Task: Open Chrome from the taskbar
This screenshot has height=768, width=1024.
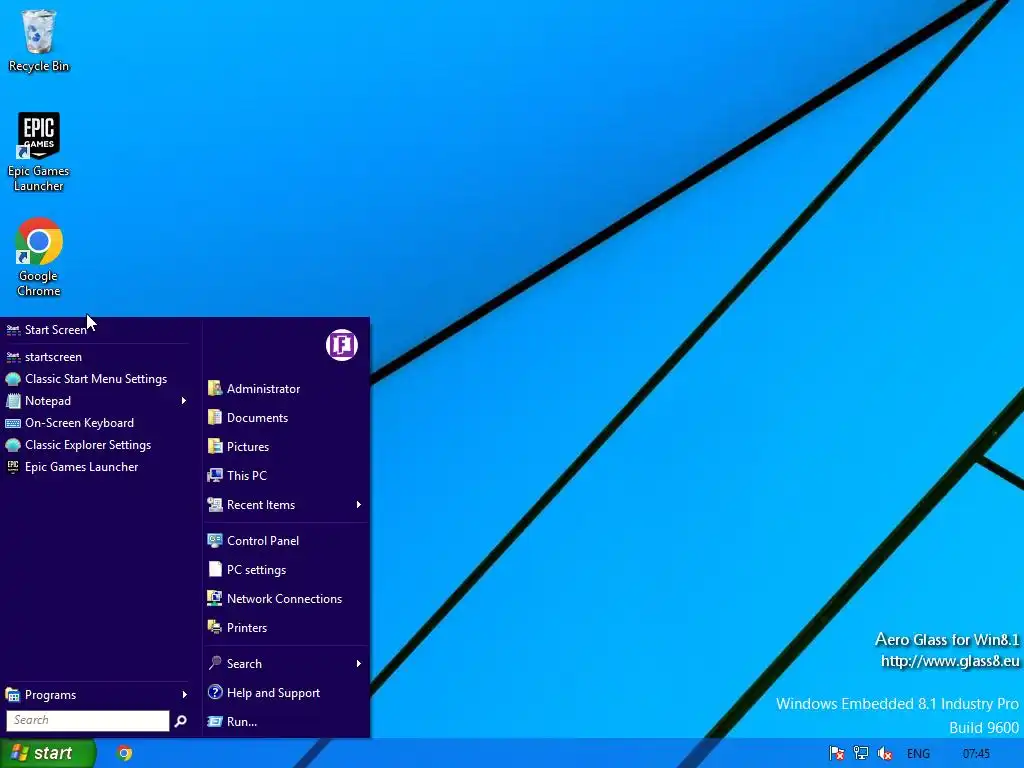Action: click(125, 754)
